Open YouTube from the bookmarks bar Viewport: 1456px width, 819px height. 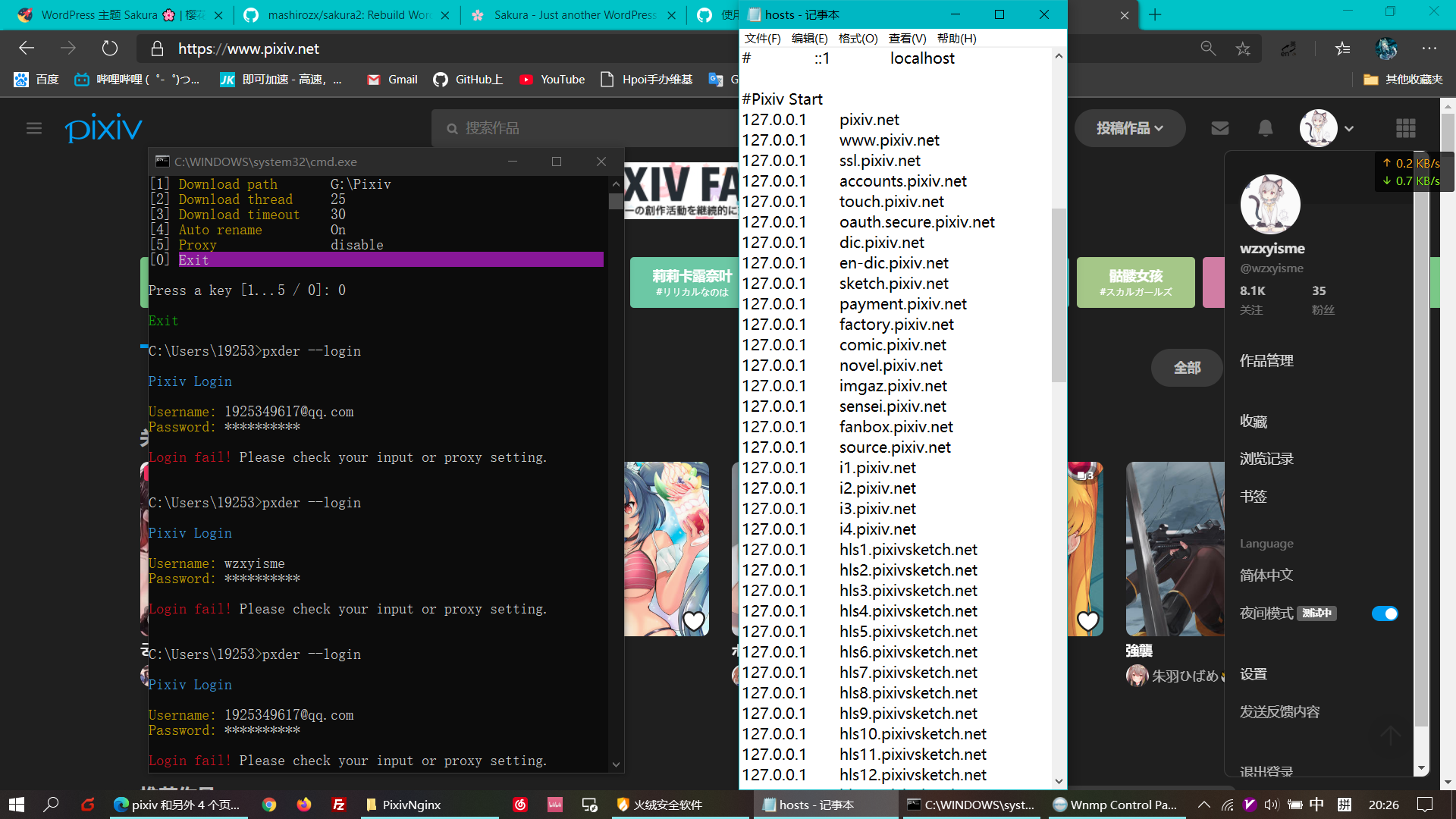pyautogui.click(x=552, y=79)
